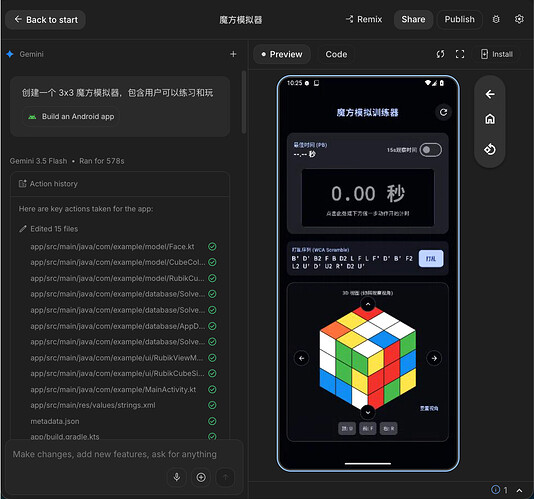This screenshot has width=534, height=499.
Task: Switch to the Code tab
Action: point(336,54)
